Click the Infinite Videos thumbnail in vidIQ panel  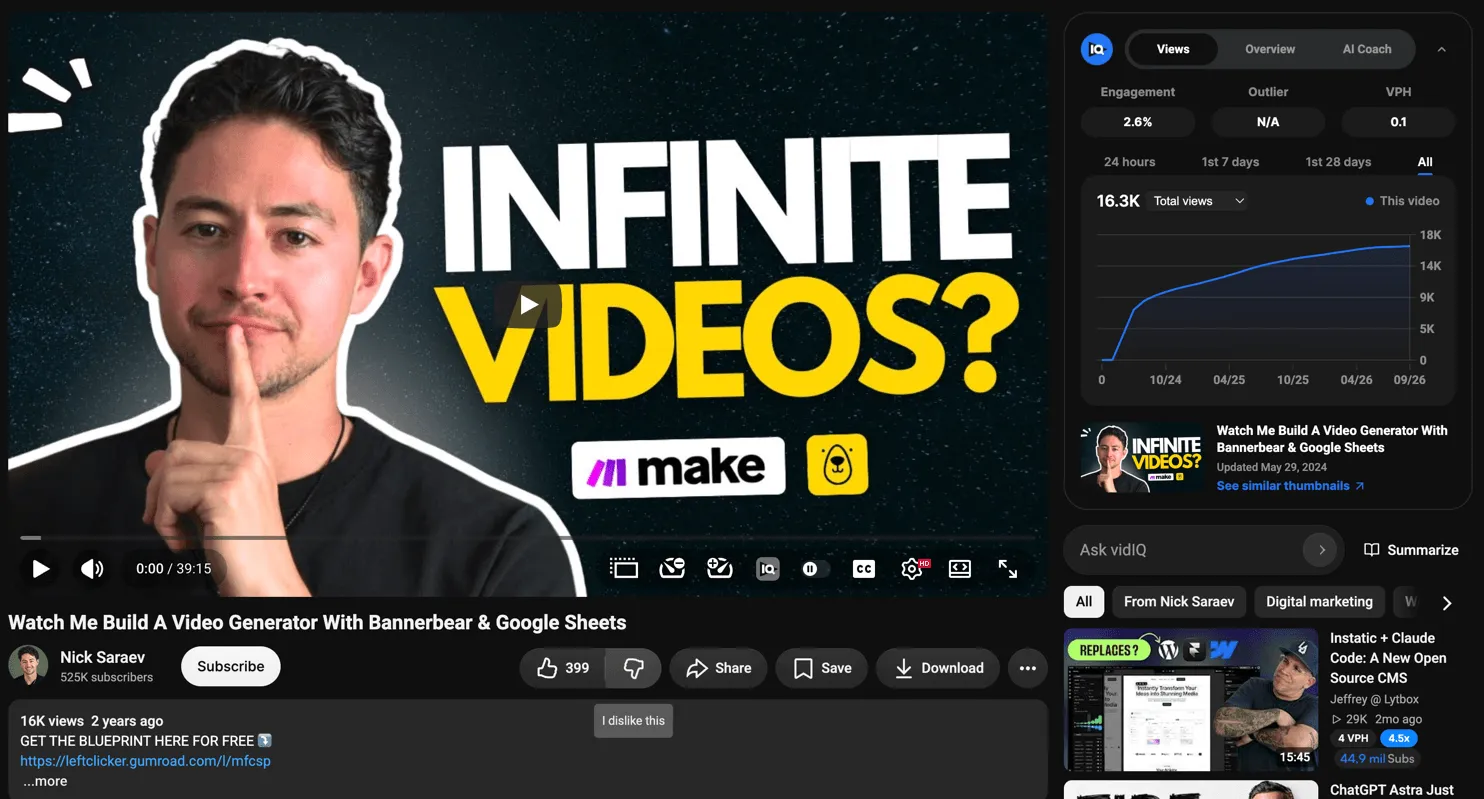(x=1142, y=458)
